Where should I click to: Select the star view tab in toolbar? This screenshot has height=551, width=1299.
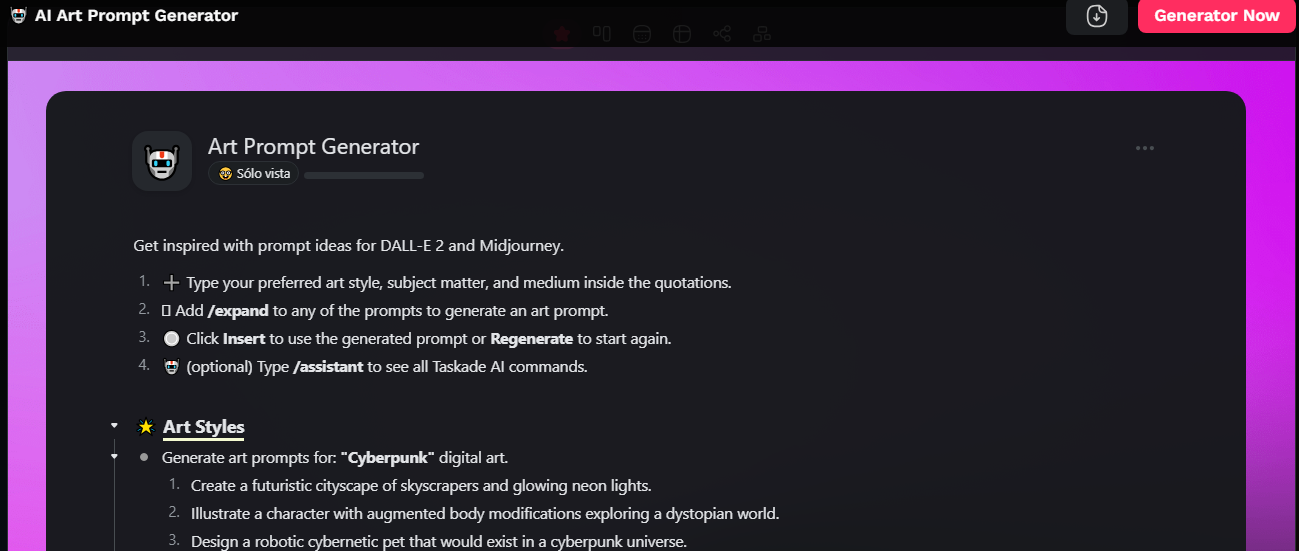[x=562, y=34]
